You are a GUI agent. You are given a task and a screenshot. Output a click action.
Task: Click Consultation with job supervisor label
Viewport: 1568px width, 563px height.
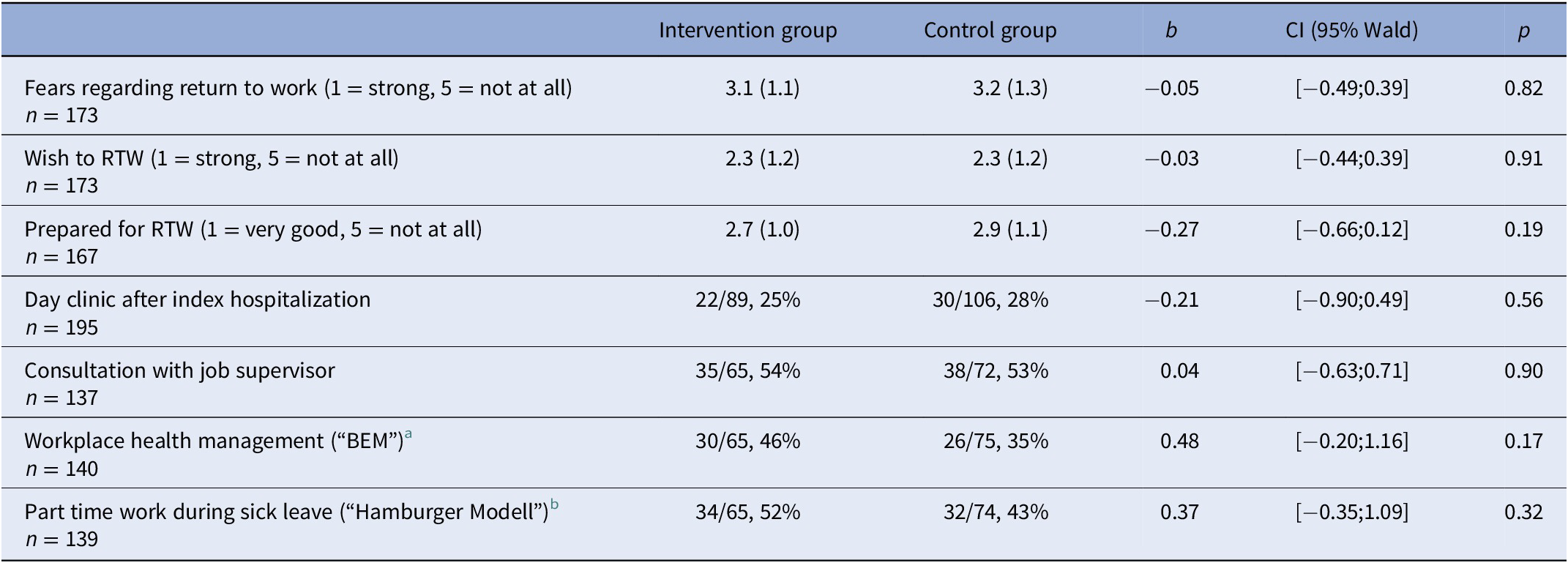[x=179, y=370]
